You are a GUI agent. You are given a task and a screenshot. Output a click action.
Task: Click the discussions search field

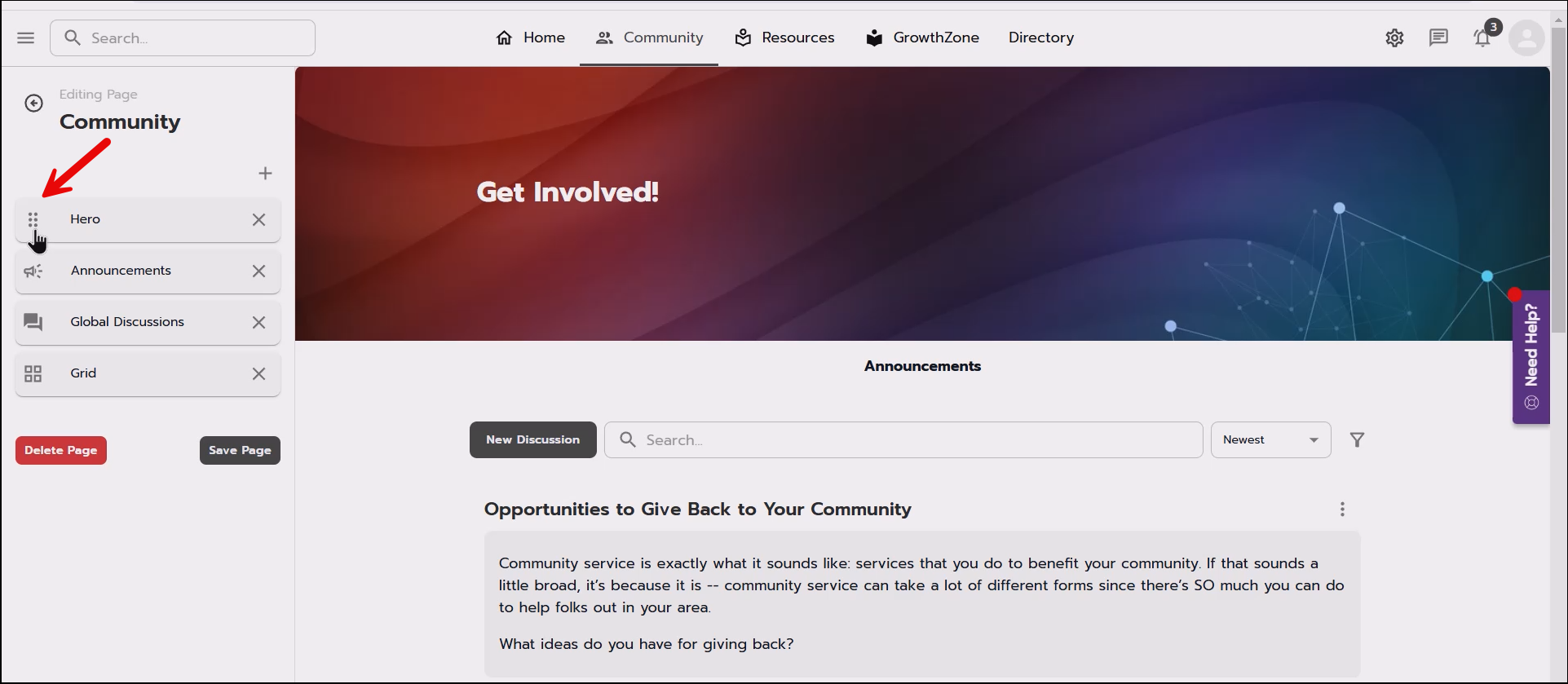click(903, 440)
